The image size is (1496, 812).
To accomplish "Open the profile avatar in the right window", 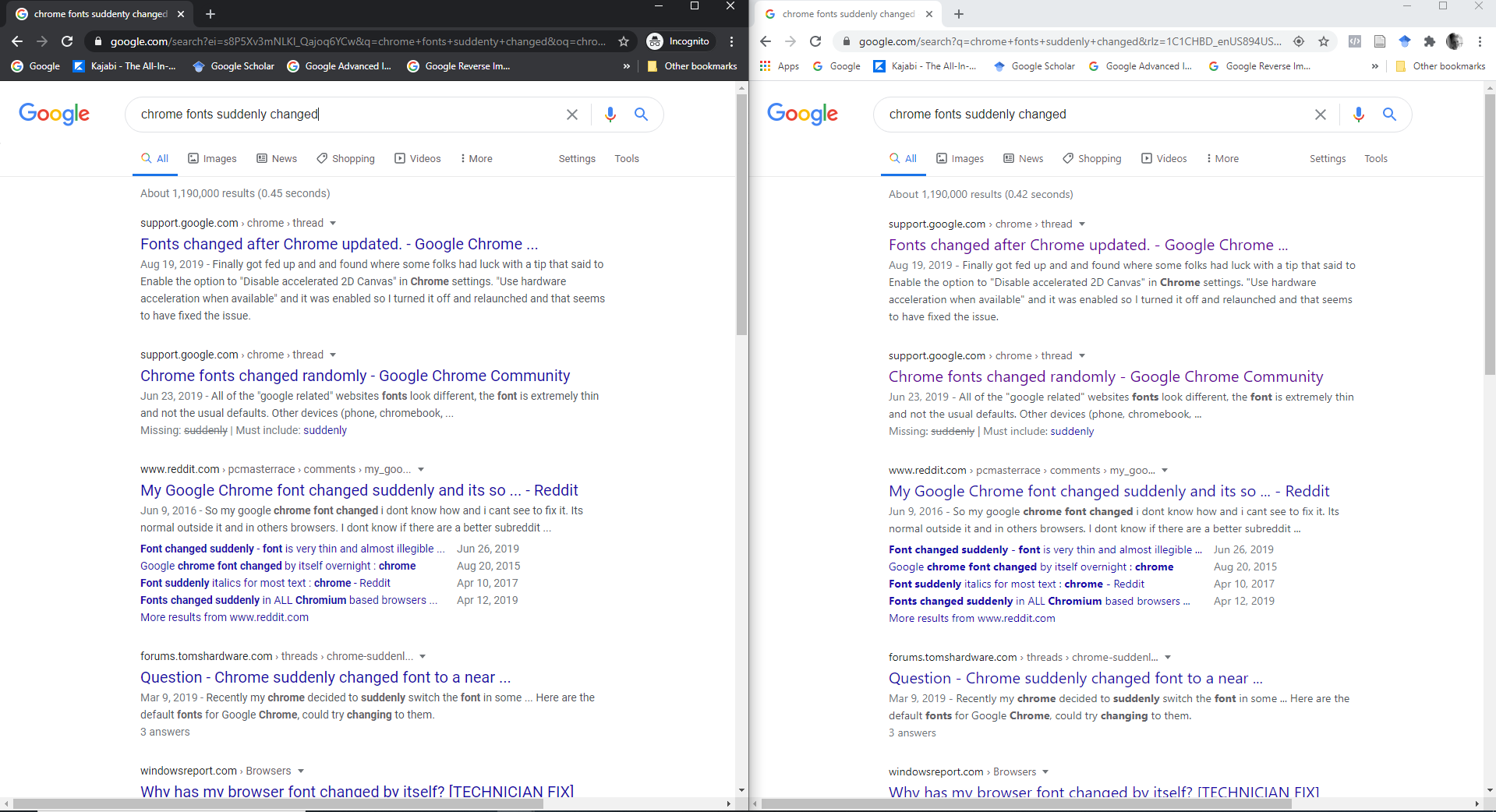I will [1455, 41].
